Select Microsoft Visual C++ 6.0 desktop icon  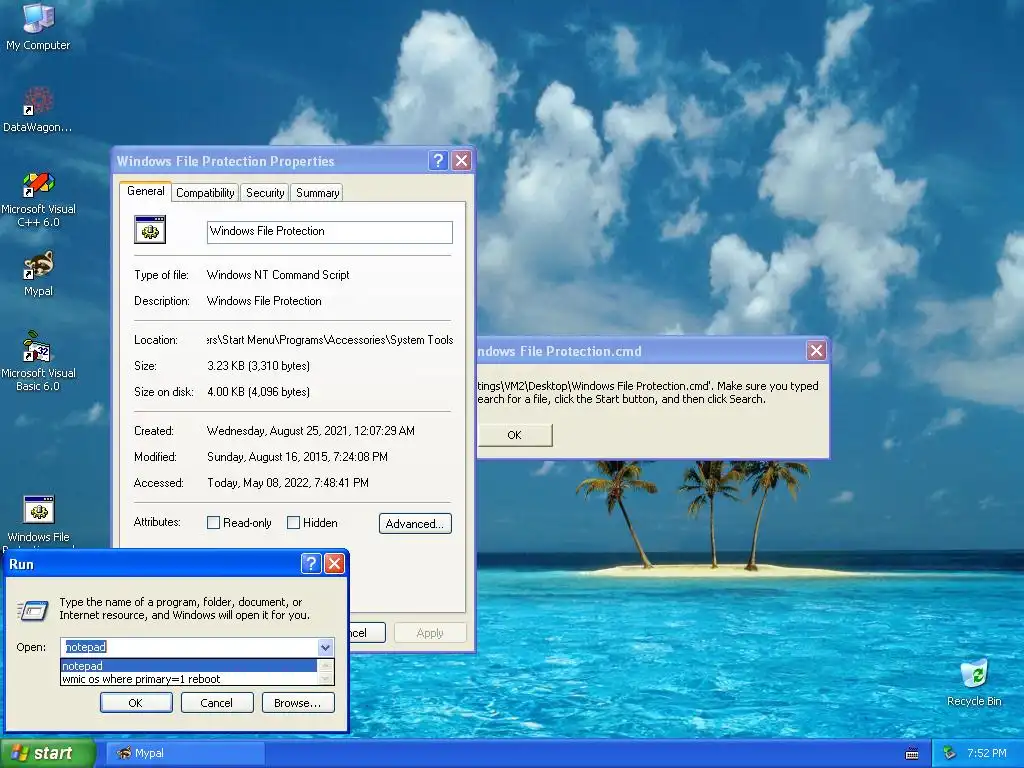(x=38, y=200)
